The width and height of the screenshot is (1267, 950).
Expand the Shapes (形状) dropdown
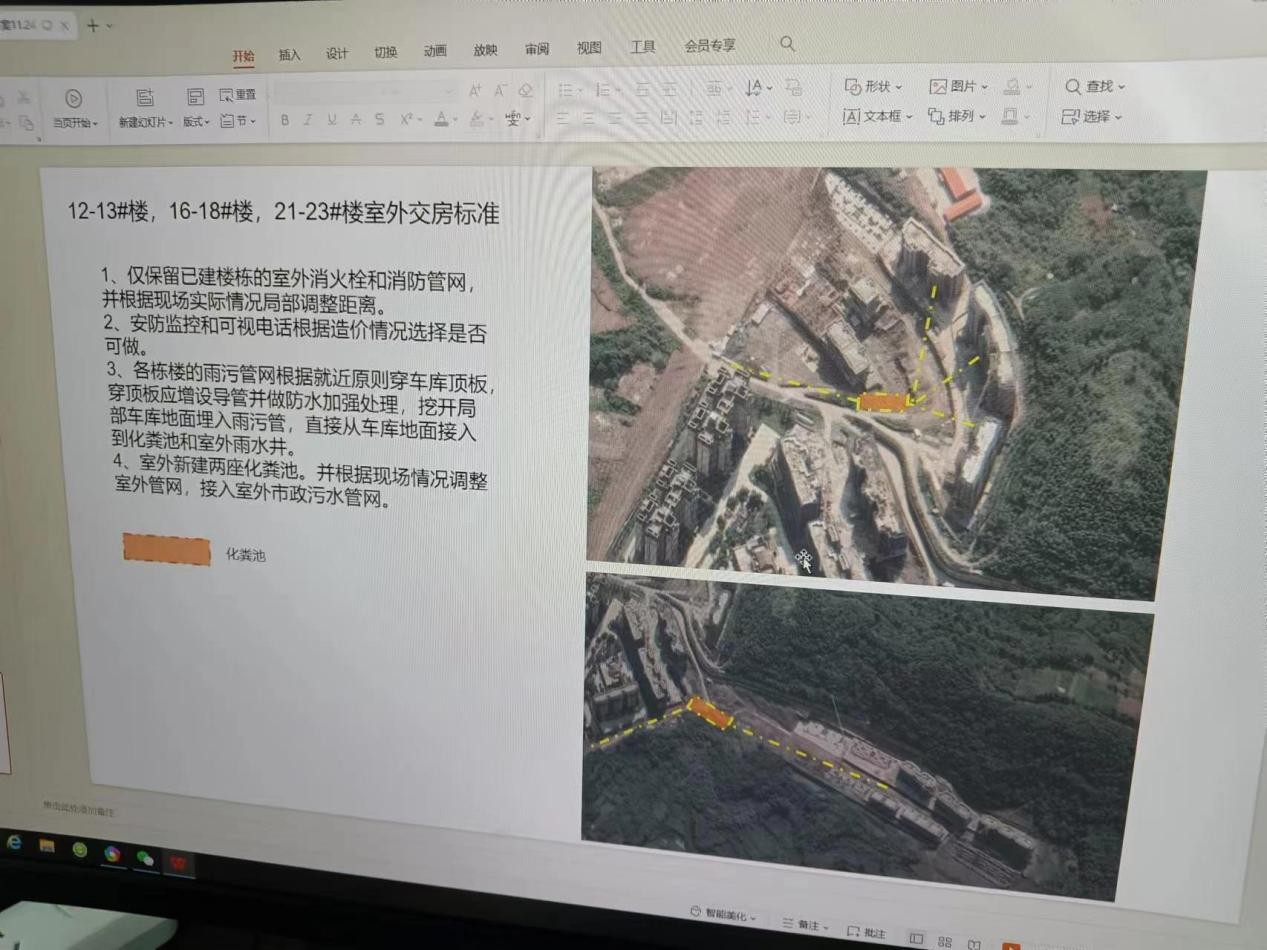[873, 87]
